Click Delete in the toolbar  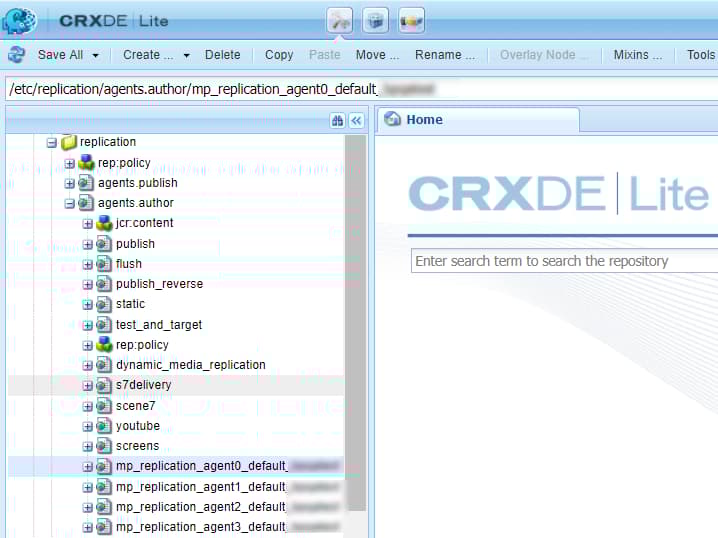click(x=223, y=55)
